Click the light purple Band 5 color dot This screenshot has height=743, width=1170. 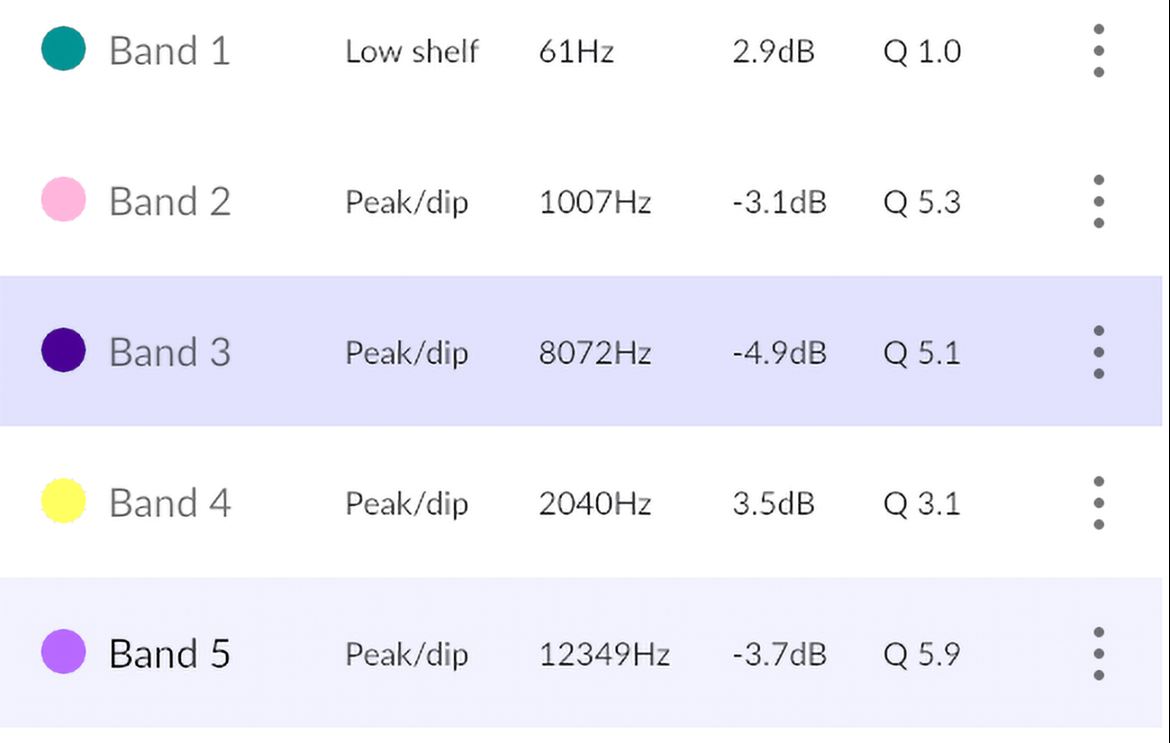tap(63, 651)
